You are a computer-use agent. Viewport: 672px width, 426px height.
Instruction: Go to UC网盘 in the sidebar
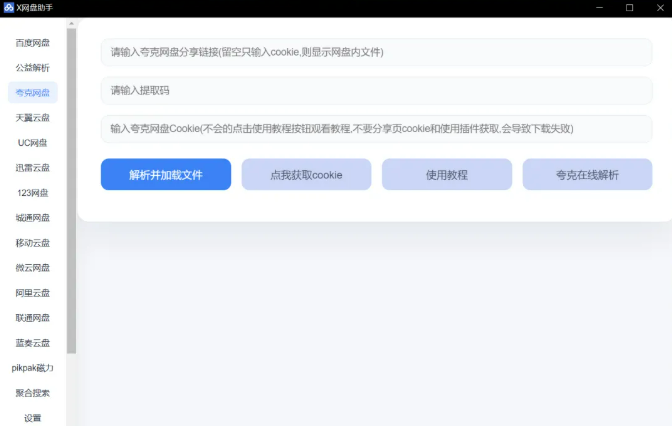(33, 143)
